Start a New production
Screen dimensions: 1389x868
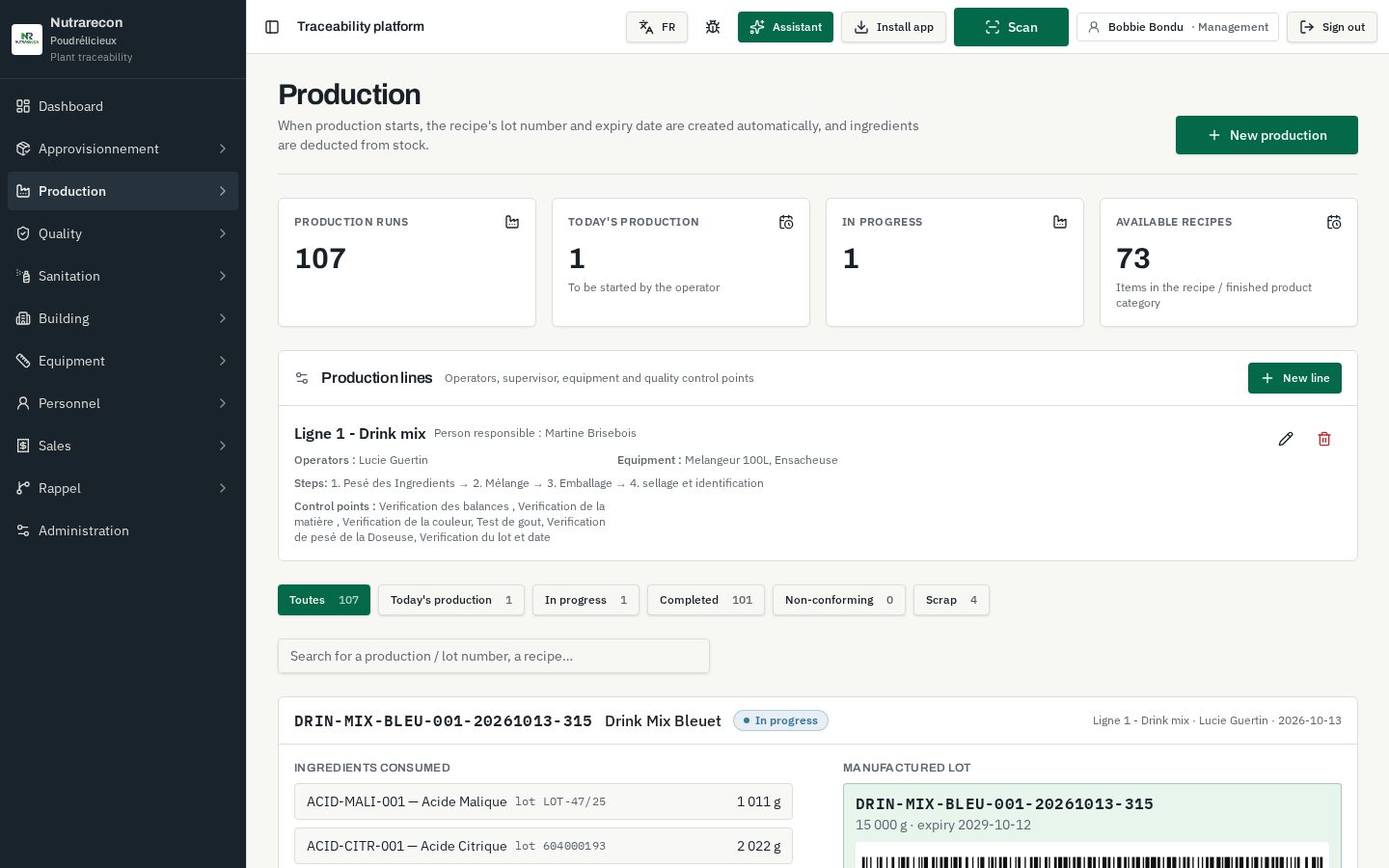pyautogui.click(x=1266, y=135)
